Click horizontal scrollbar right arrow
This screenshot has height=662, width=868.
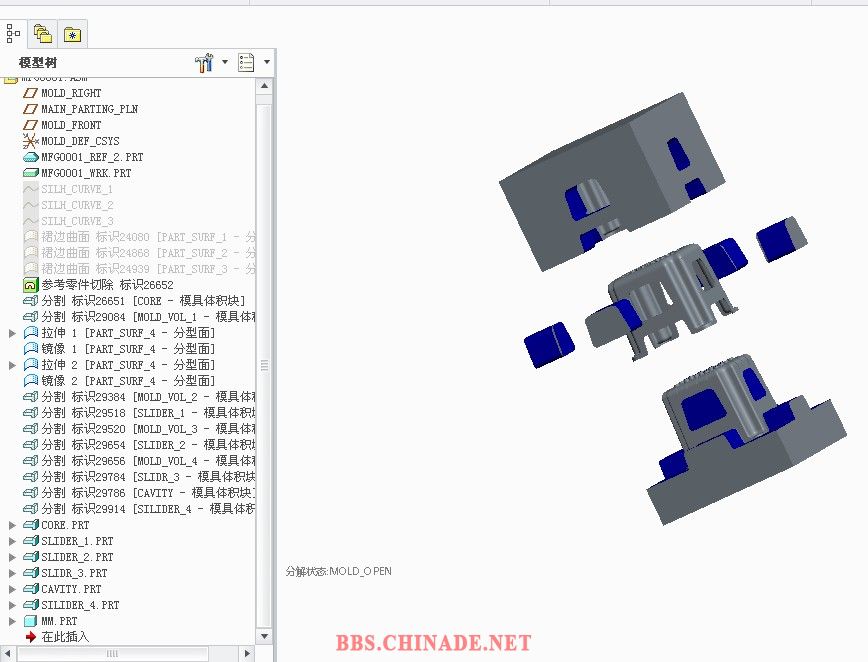coord(247,654)
